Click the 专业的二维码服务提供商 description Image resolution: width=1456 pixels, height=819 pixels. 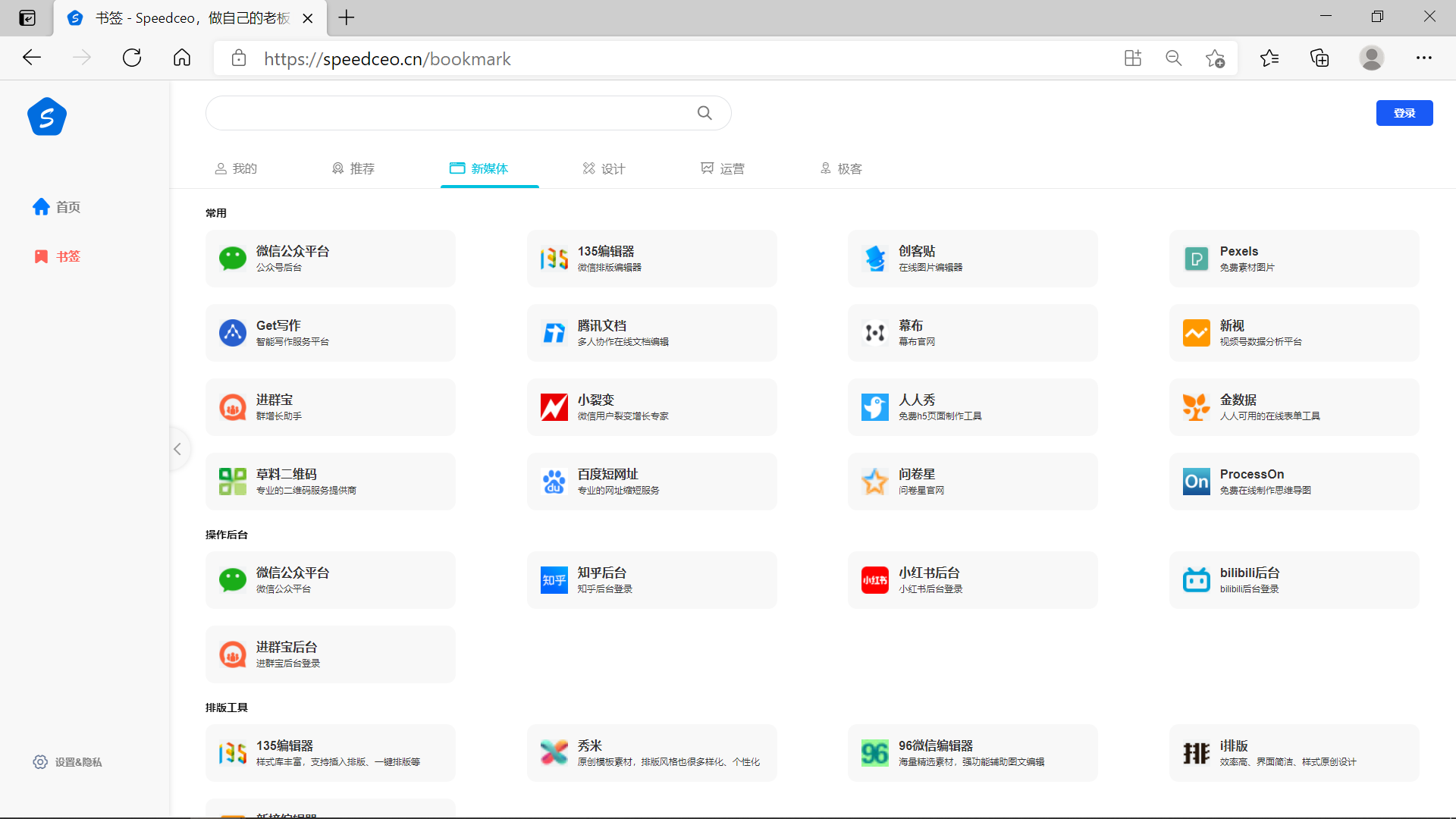(x=306, y=491)
